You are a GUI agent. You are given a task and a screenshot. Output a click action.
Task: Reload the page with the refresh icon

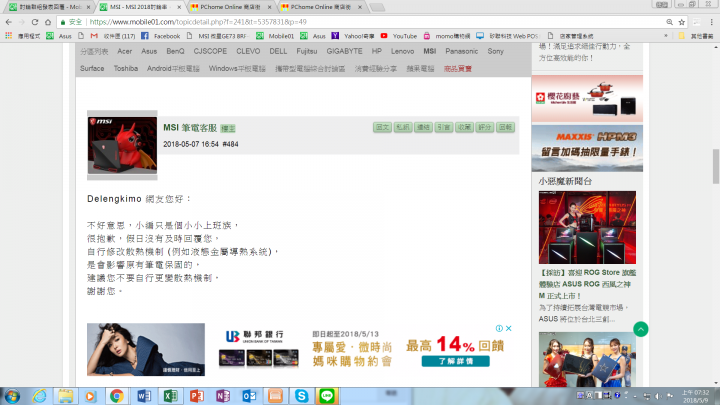click(x=35, y=22)
